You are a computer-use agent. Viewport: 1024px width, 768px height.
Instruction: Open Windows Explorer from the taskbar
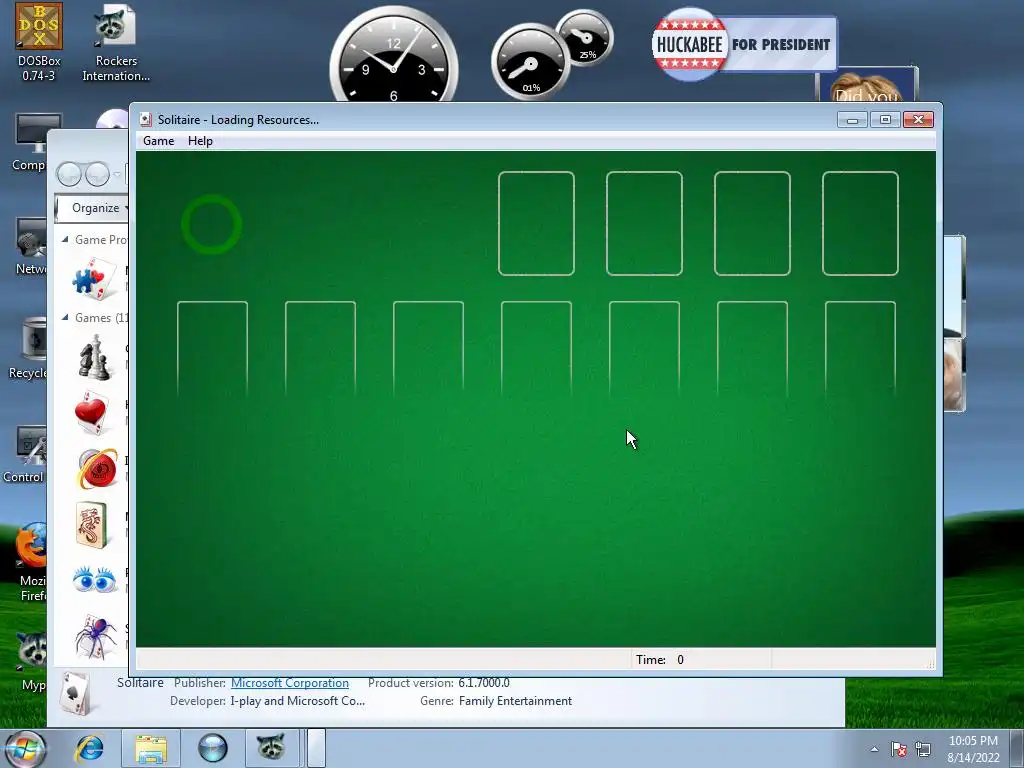(x=151, y=748)
